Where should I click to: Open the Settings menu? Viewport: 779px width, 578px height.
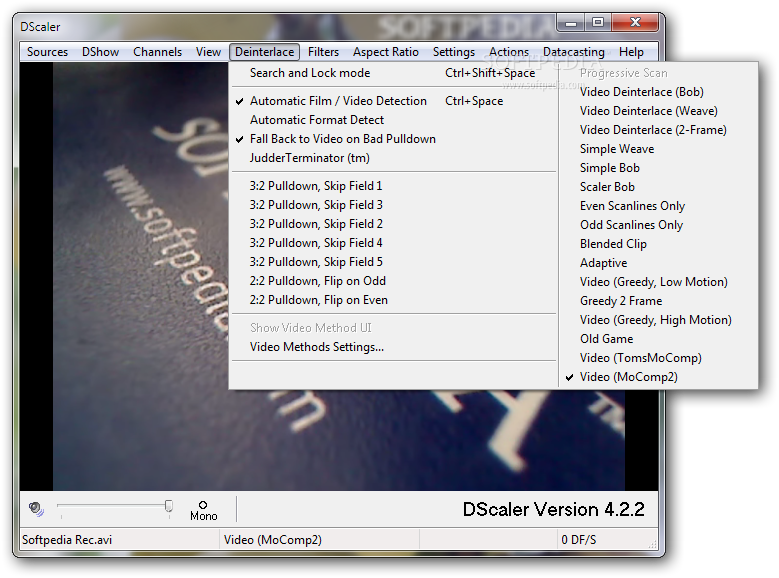[454, 52]
